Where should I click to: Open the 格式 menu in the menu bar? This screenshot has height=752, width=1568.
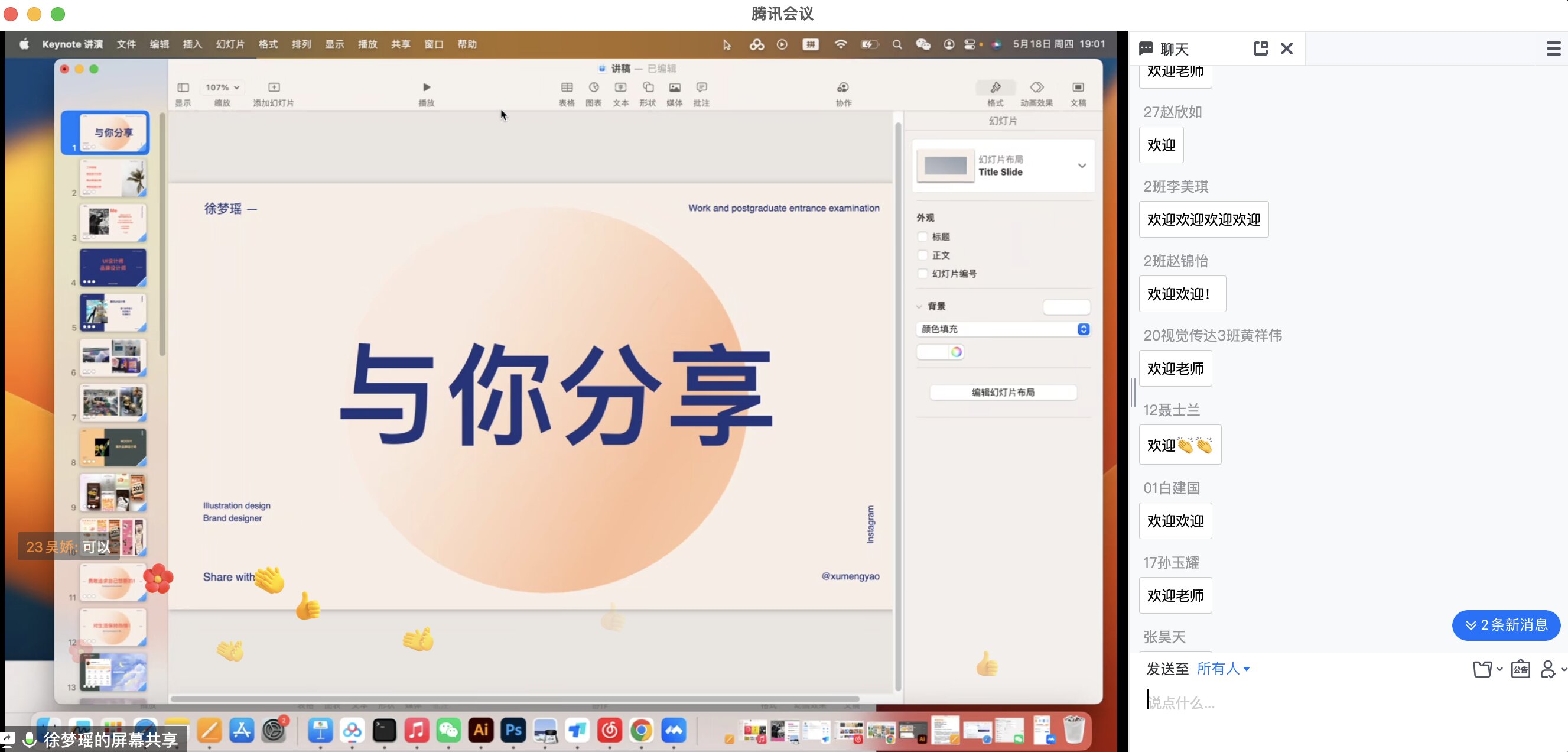268,44
